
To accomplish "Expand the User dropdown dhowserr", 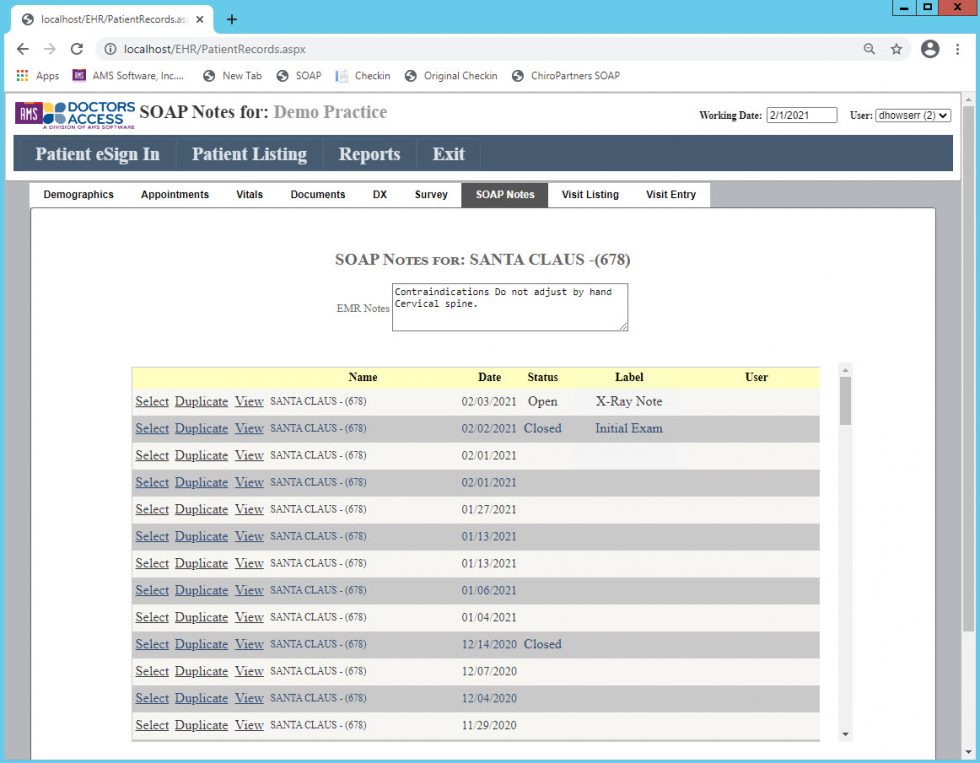I will [x=912, y=116].
